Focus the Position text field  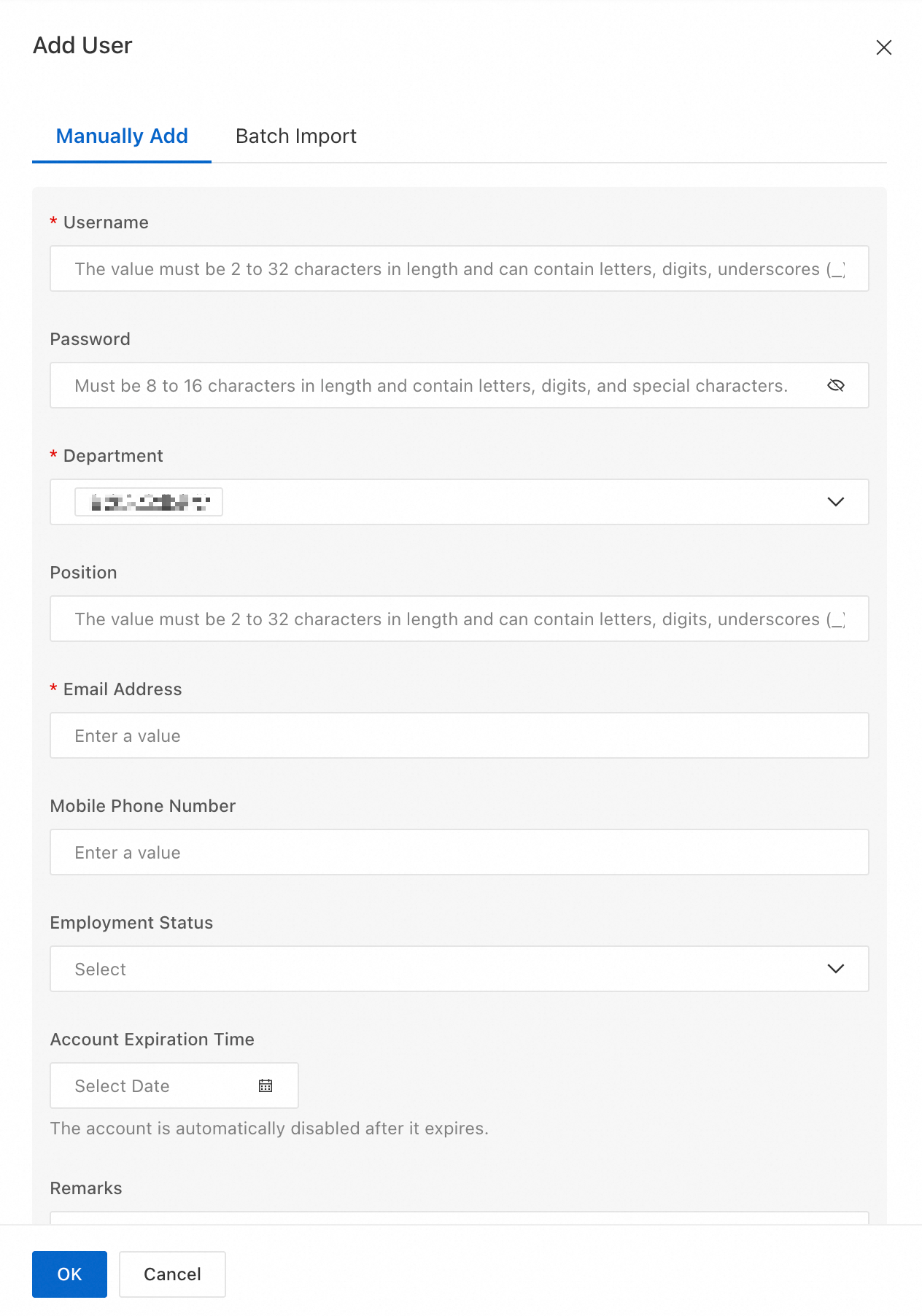pyautogui.click(x=458, y=619)
